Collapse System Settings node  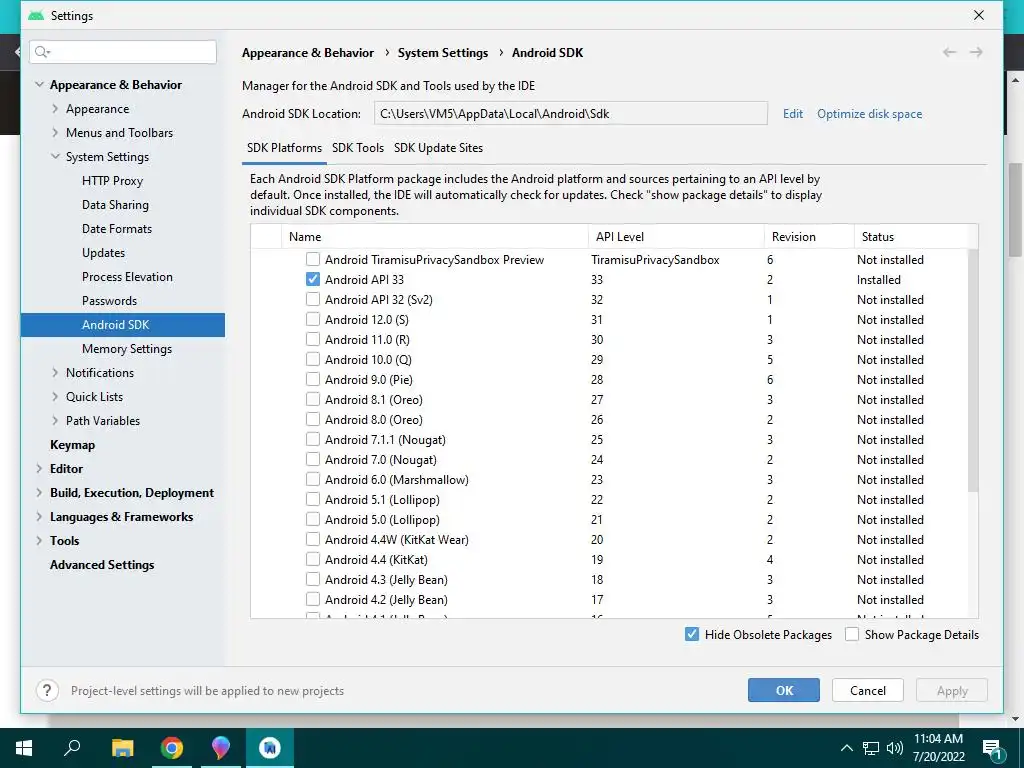coord(56,157)
